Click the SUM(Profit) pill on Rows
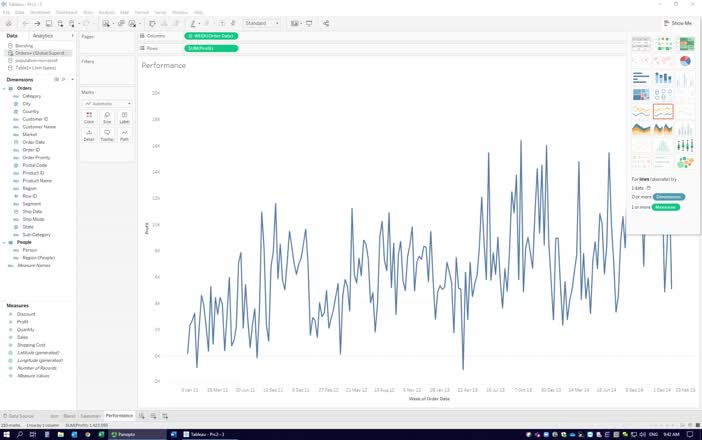The image size is (702, 440). pyautogui.click(x=211, y=47)
